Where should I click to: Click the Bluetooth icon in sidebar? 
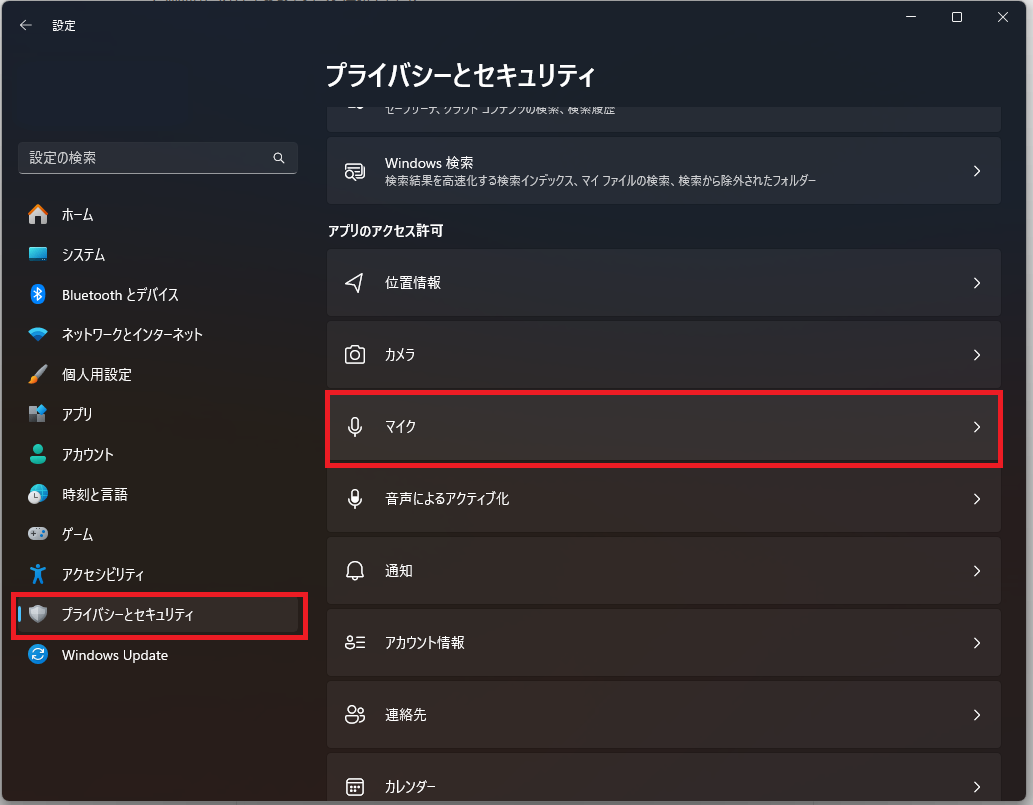38,294
